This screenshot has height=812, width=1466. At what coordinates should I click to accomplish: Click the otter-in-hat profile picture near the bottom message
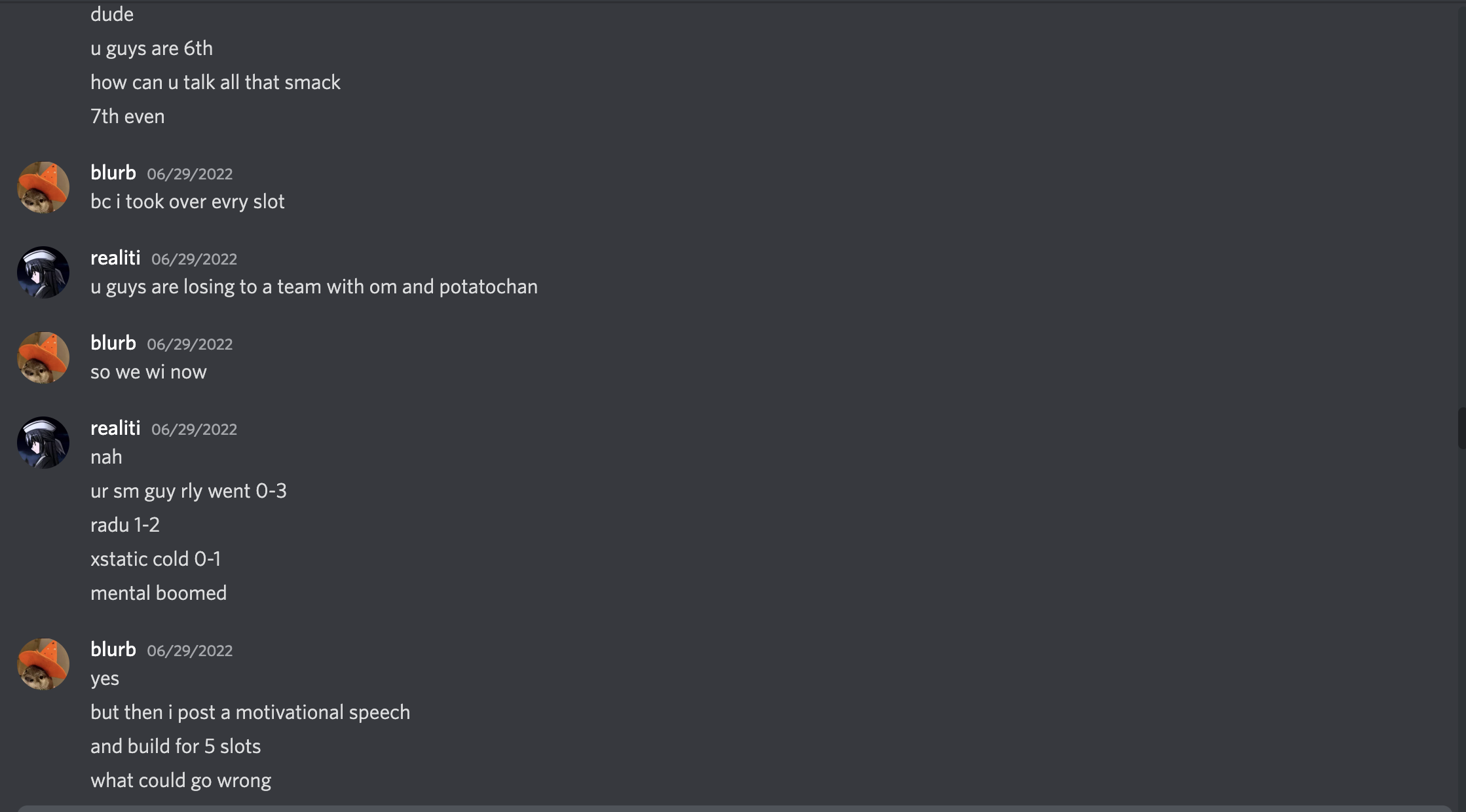coord(41,663)
